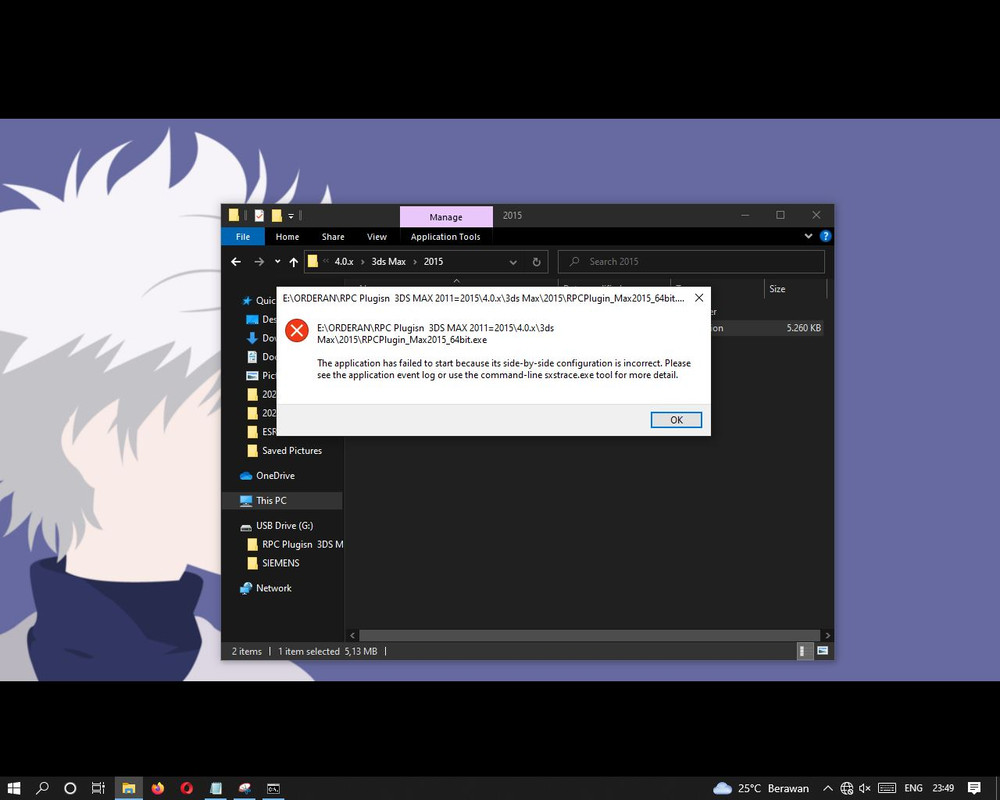The height and width of the screenshot is (800, 1000).
Task: Open the Windows Start menu
Action: [14, 788]
